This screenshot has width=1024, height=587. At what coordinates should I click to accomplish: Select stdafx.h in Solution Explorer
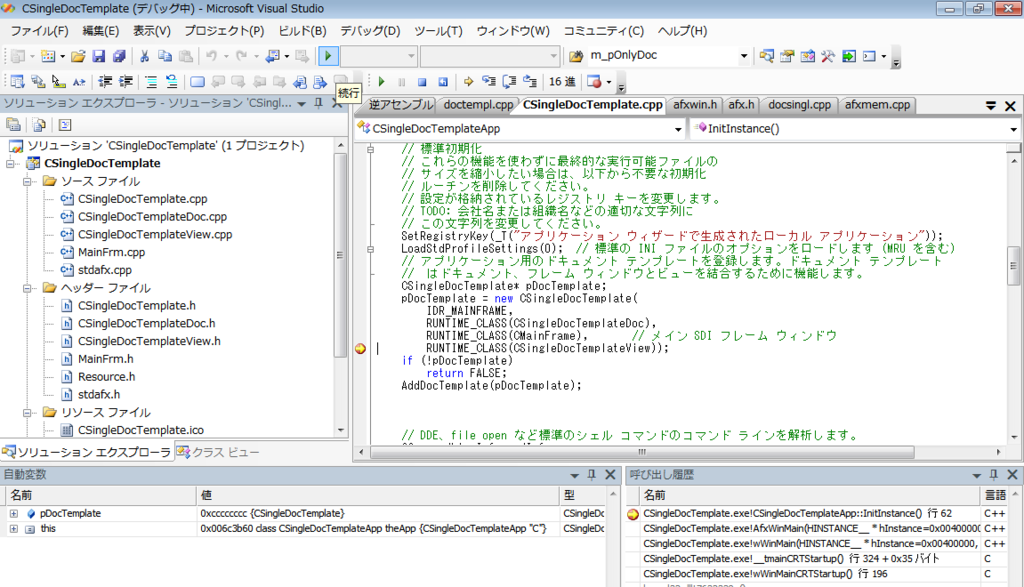(99, 394)
